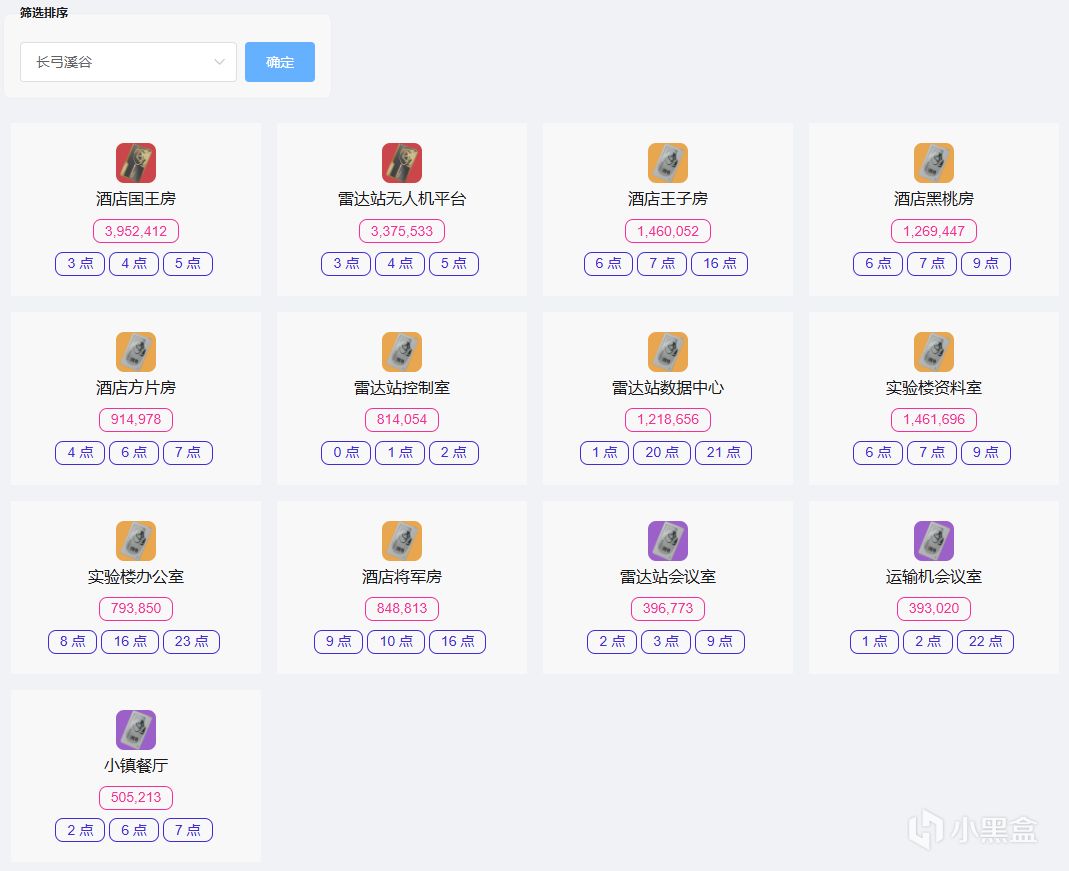Click the 实验楼资料室 gold keycard icon
Image resolution: width=1069 pixels, height=871 pixels.
click(x=934, y=352)
